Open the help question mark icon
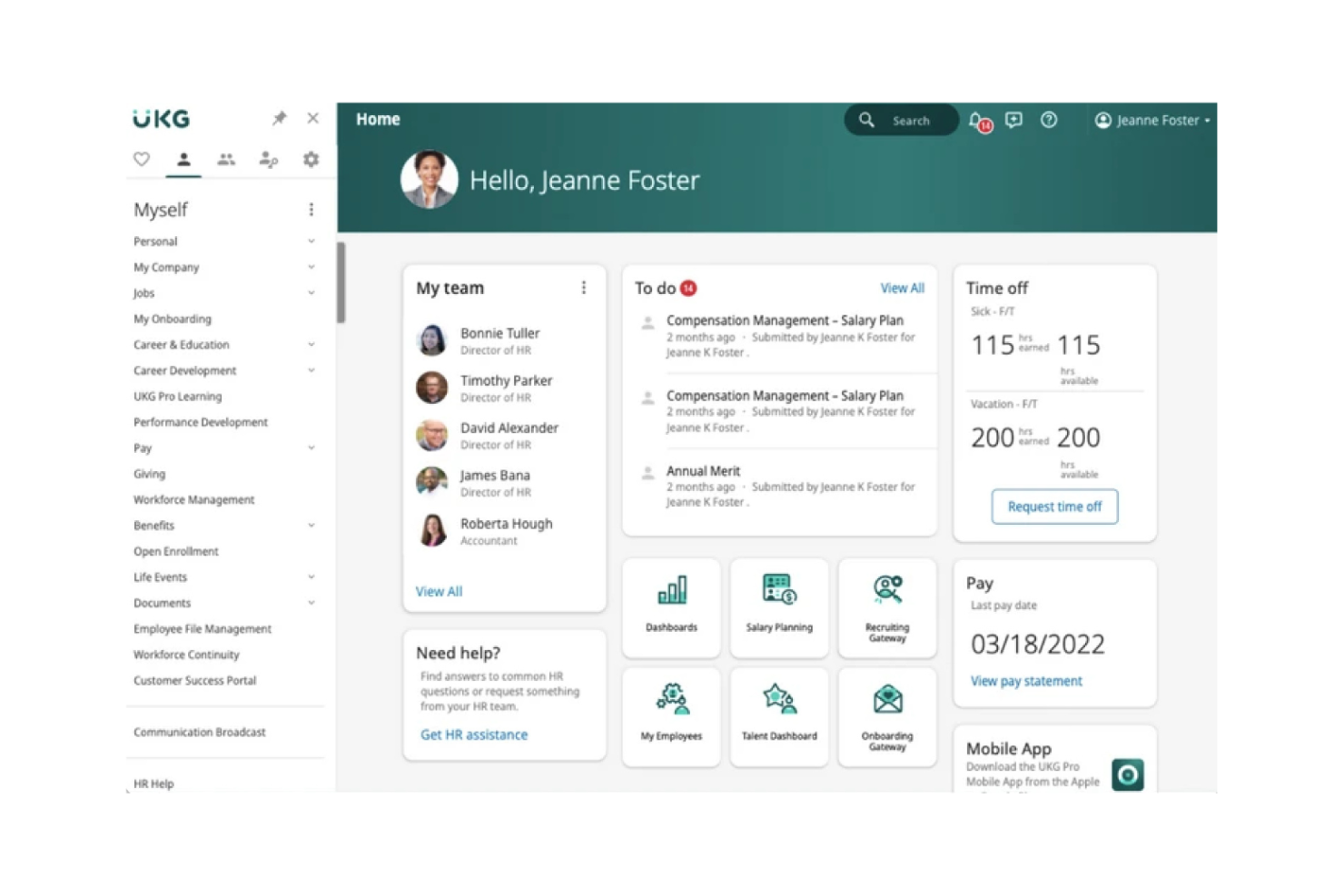This screenshot has height=896, width=1344. [x=1049, y=120]
